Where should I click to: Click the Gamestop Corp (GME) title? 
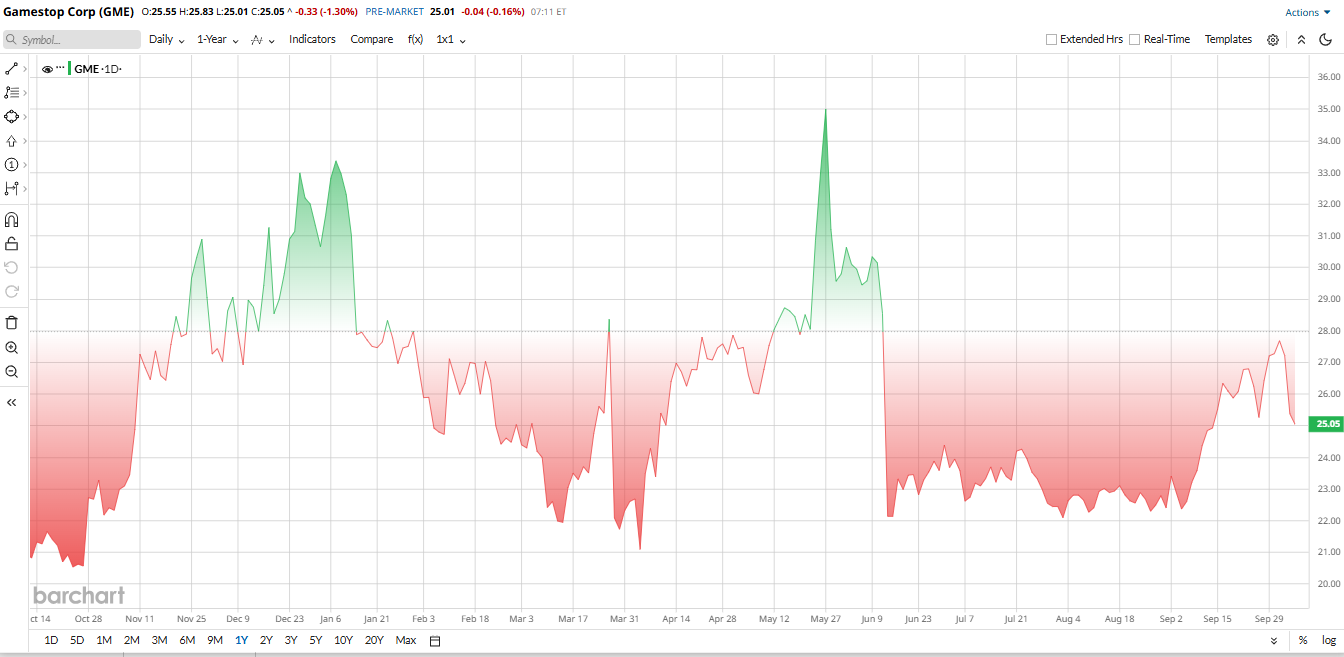(68, 12)
